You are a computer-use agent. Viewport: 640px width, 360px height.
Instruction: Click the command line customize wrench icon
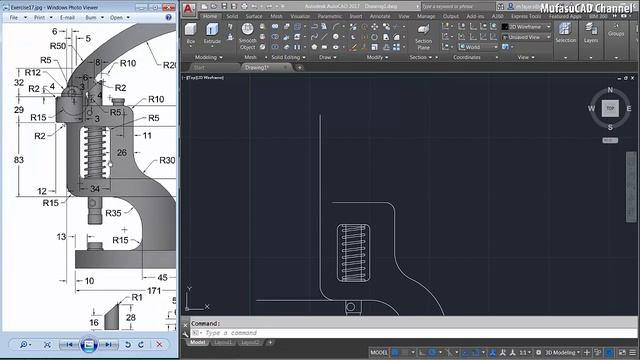185,334
